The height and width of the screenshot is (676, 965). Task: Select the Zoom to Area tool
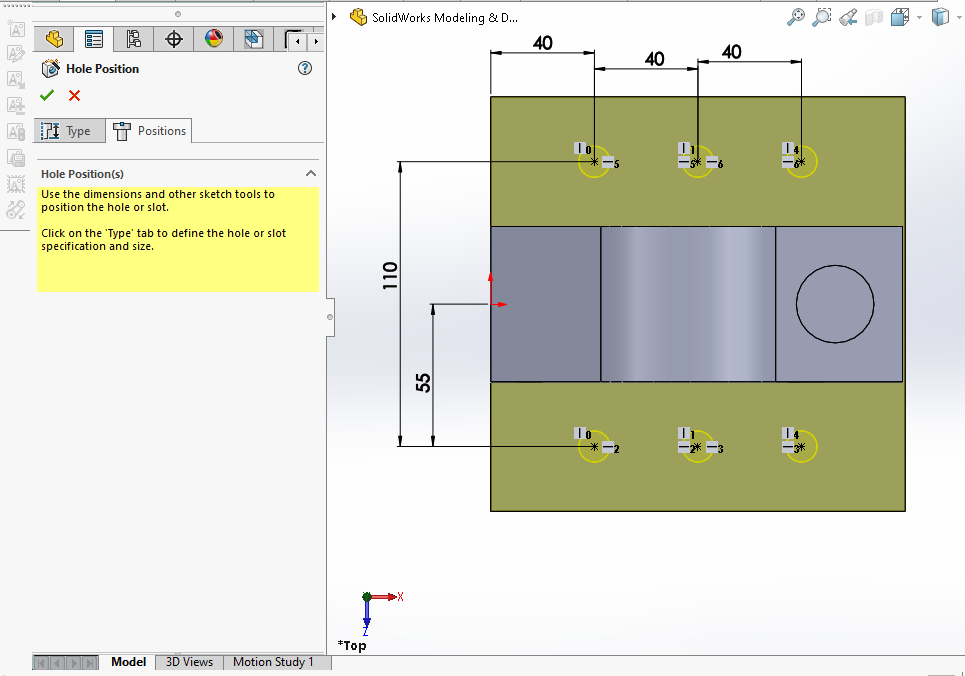pyautogui.click(x=822, y=17)
